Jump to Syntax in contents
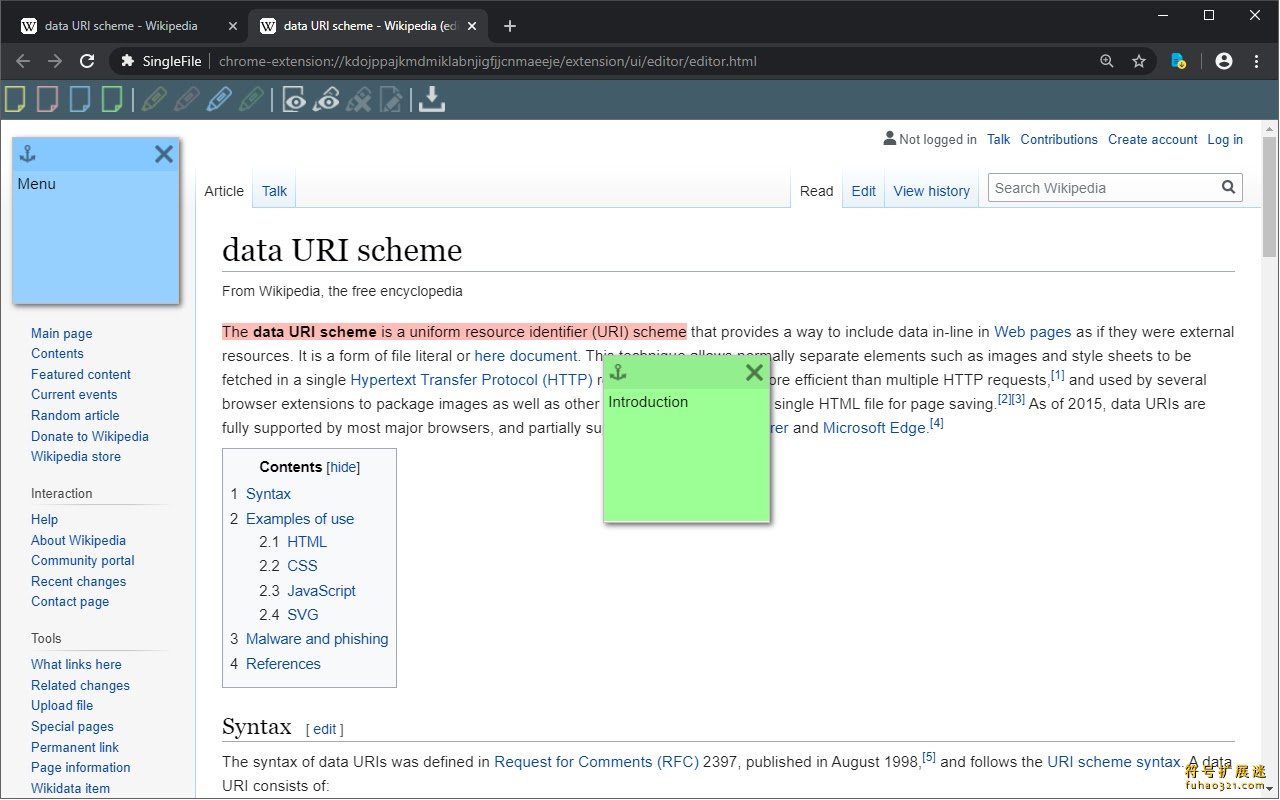This screenshot has height=800, width=1280. [x=268, y=494]
